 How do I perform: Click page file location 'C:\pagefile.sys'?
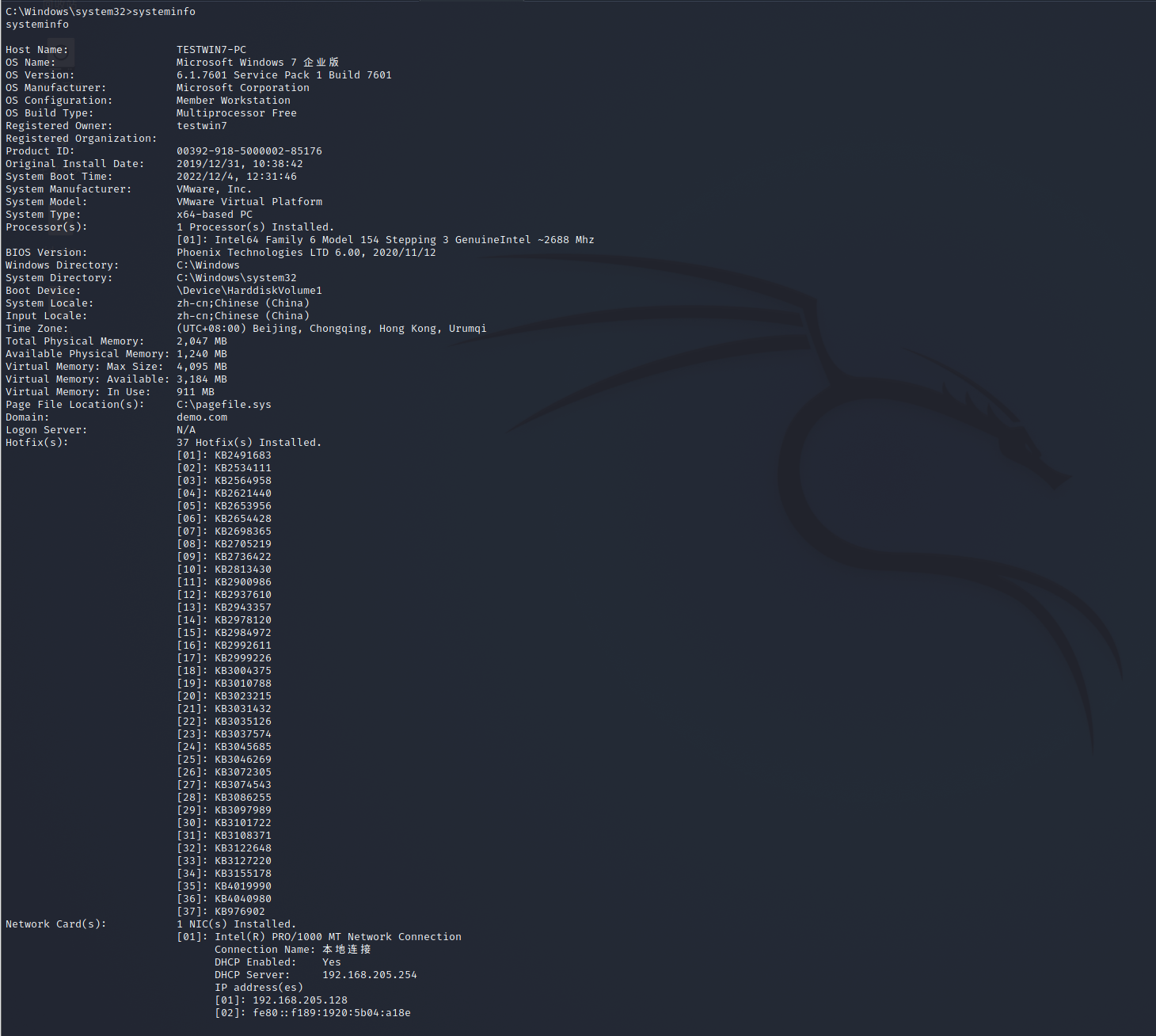(224, 405)
